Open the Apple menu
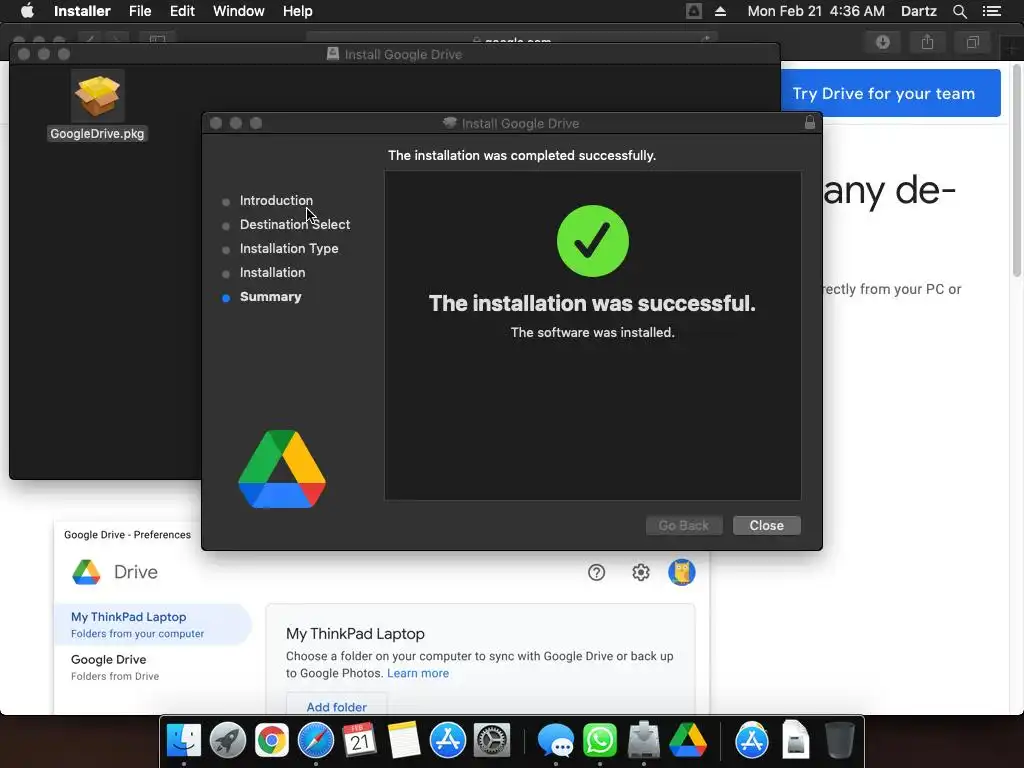The width and height of the screenshot is (1024, 768). (27, 11)
